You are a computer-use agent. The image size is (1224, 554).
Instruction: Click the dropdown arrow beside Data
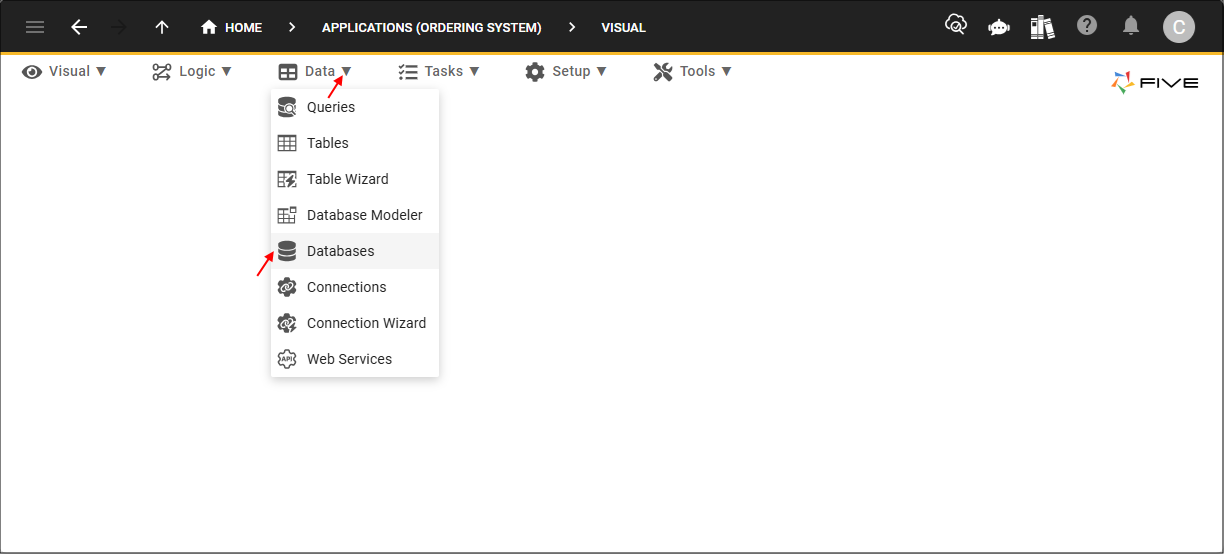coord(346,72)
